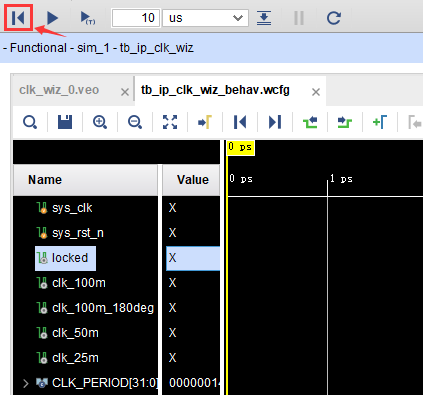Jump to previous transition

pyautogui.click(x=310, y=122)
